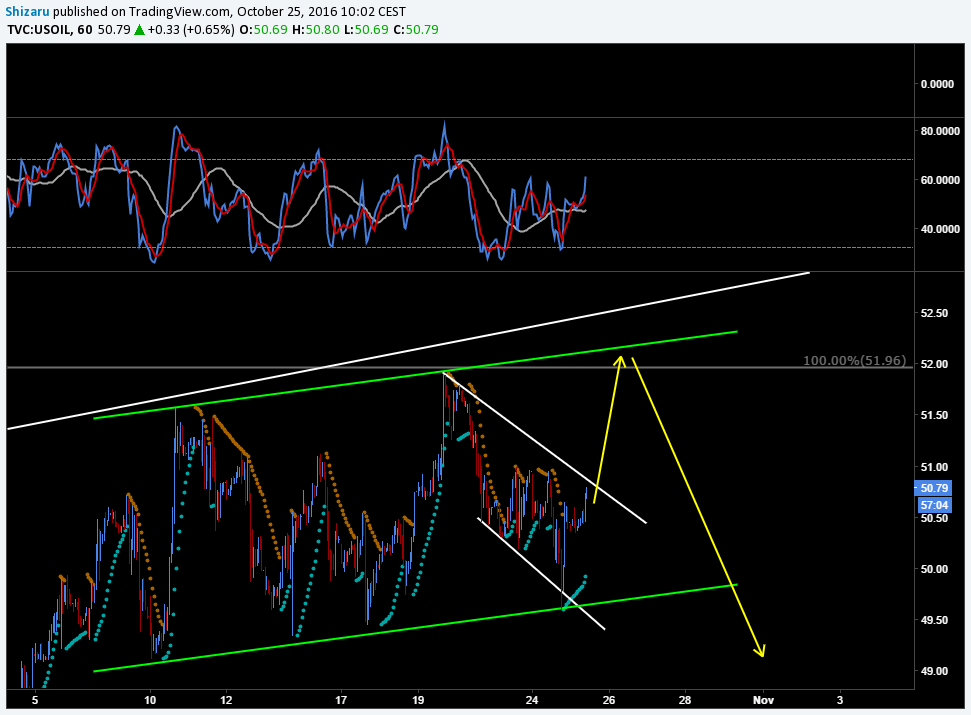Select the 100.00%(51.96) Fibonacci label

pos(855,360)
